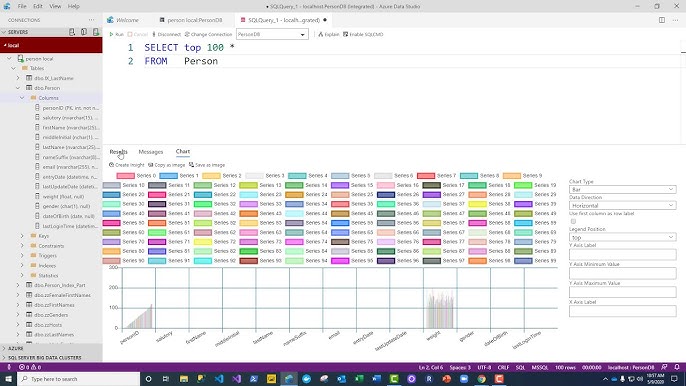Image resolution: width=686 pixels, height=386 pixels.
Task: Select dbo.zzFemaleFirstNames table in tree
Action: (x=62, y=295)
